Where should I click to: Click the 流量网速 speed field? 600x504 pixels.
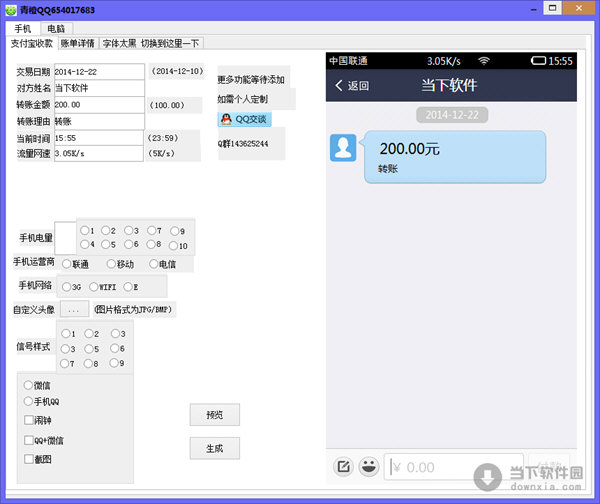pos(99,153)
